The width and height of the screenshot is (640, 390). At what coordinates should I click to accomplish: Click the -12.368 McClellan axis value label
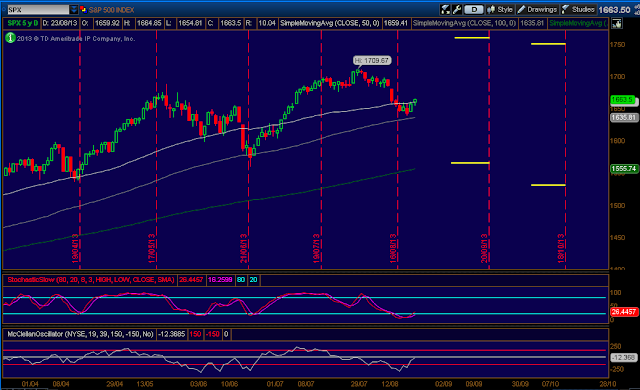point(623,357)
